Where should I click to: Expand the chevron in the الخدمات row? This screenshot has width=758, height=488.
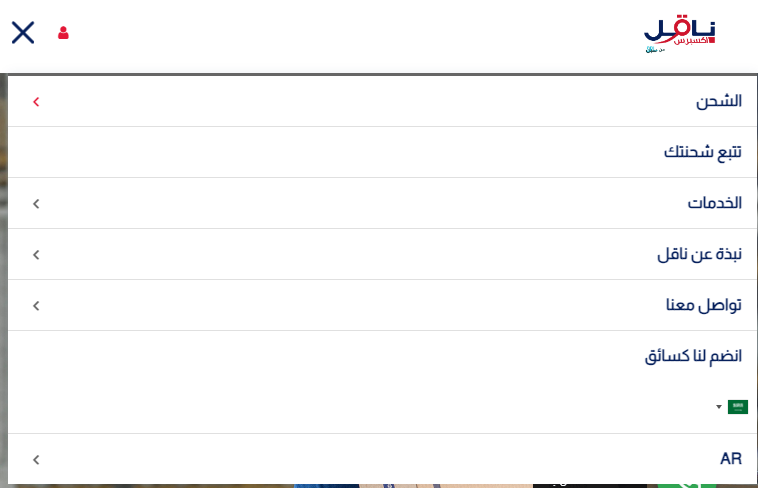(x=36, y=204)
